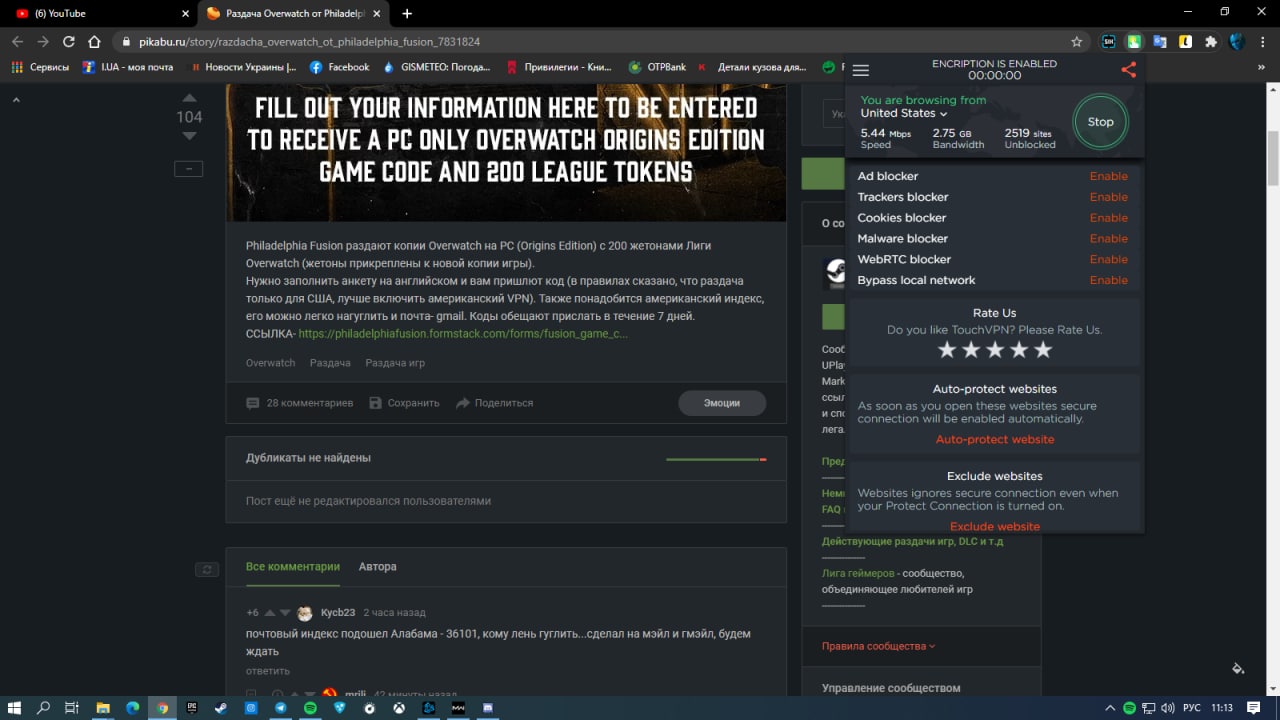The image size is (1280, 720).
Task: Save the post with Сохранить
Action: click(404, 403)
